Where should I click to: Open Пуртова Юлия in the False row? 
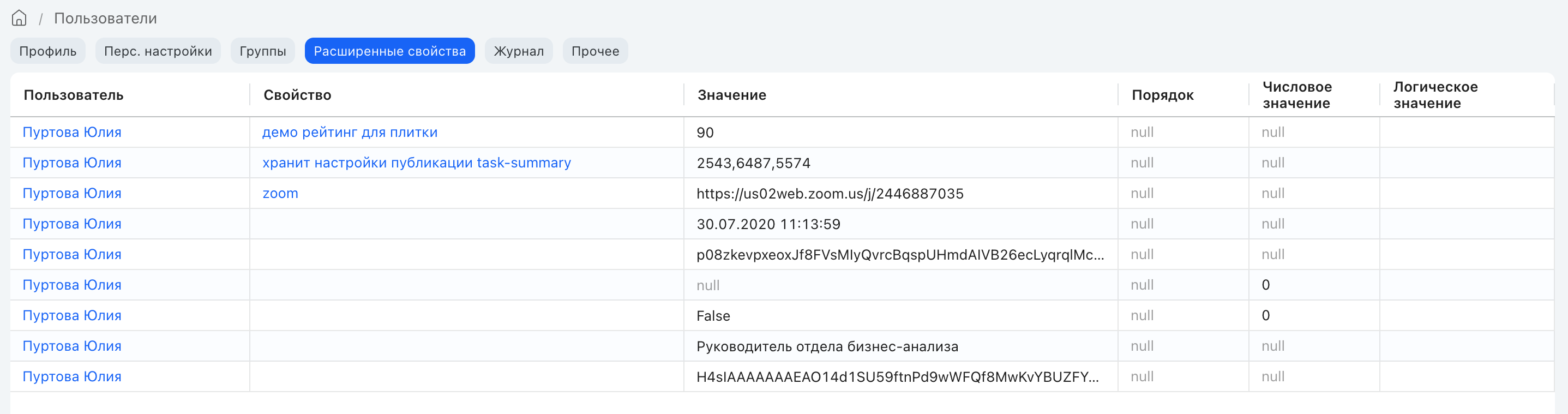pos(72,315)
